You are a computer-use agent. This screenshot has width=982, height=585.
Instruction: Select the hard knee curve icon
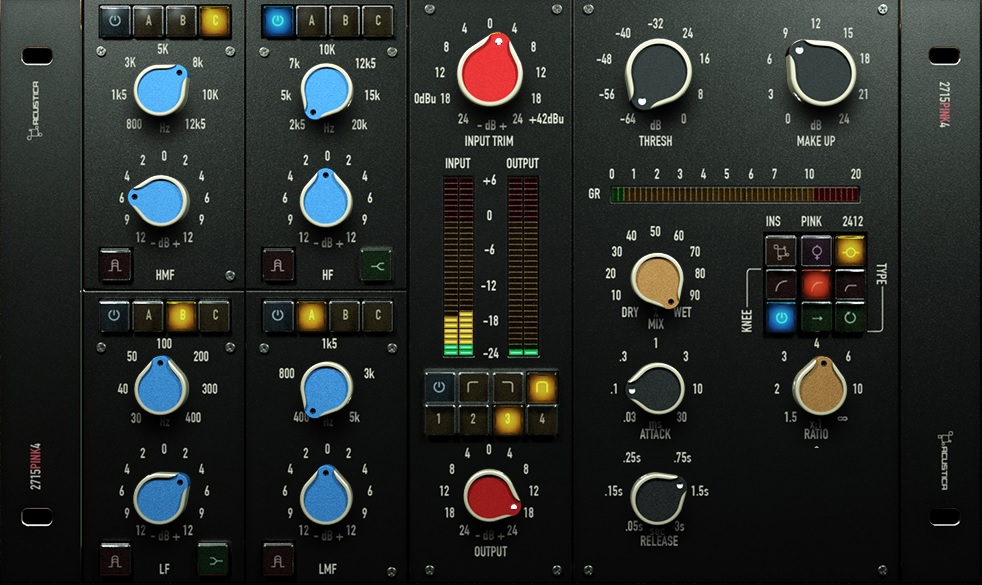[x=850, y=285]
